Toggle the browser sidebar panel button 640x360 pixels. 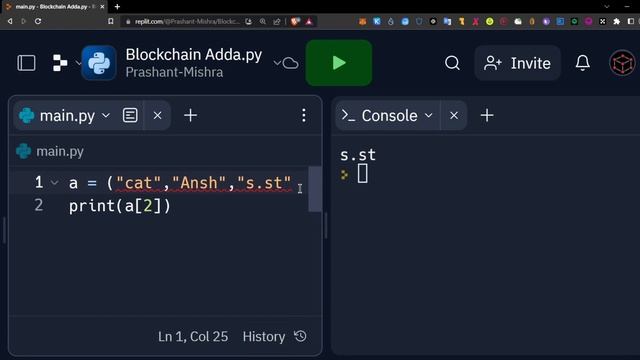click(x=631, y=21)
